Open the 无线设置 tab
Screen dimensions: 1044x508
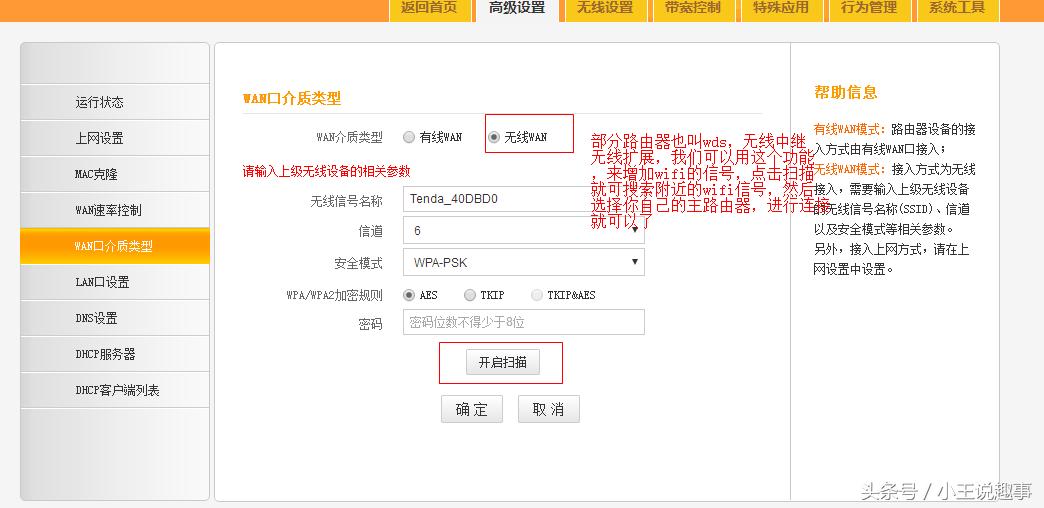(x=605, y=9)
